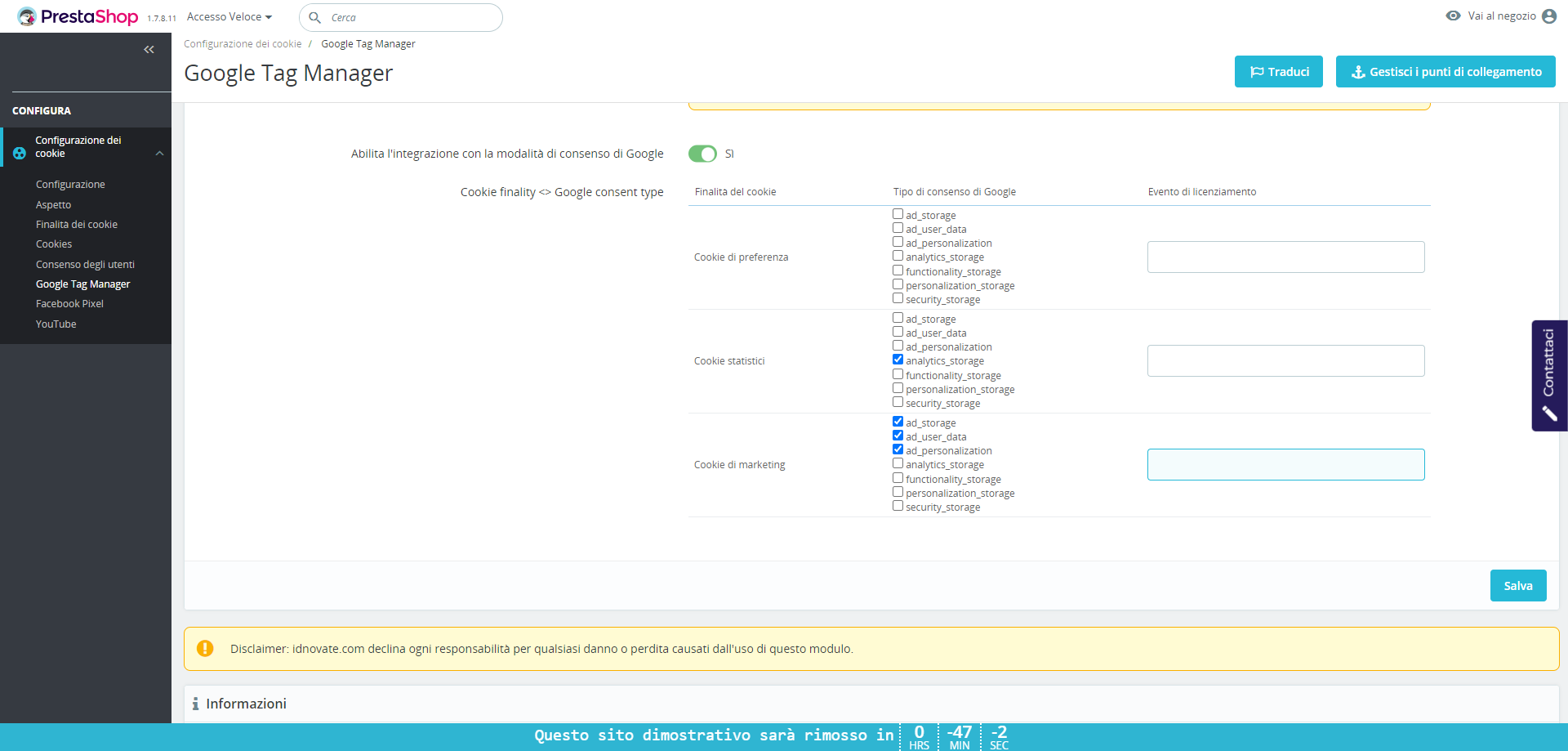This screenshot has width=1568, height=751.
Task: Uncheck ad_personalization for Cookie di marketing
Action: tap(898, 449)
